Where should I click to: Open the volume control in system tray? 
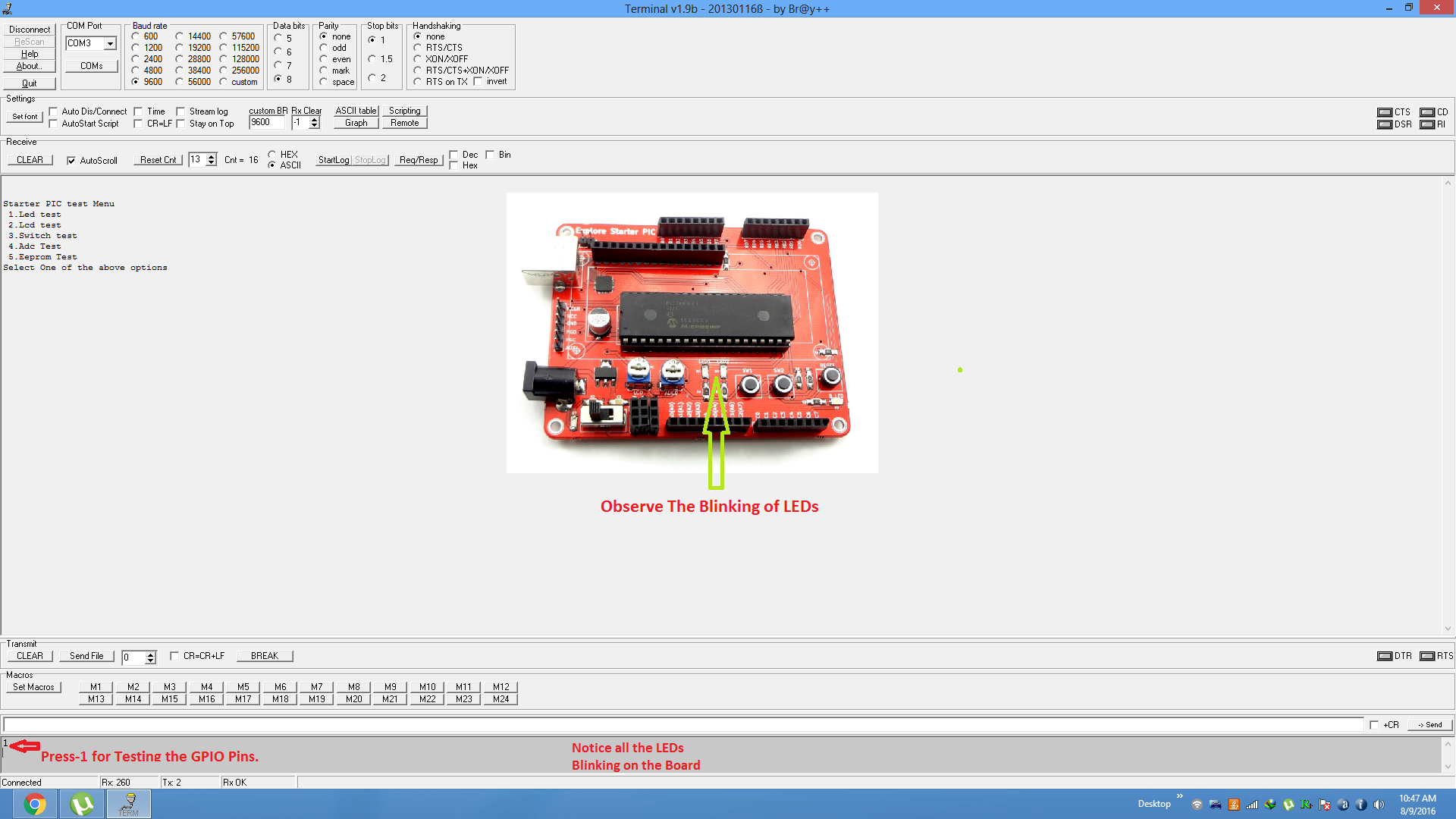(x=1379, y=805)
